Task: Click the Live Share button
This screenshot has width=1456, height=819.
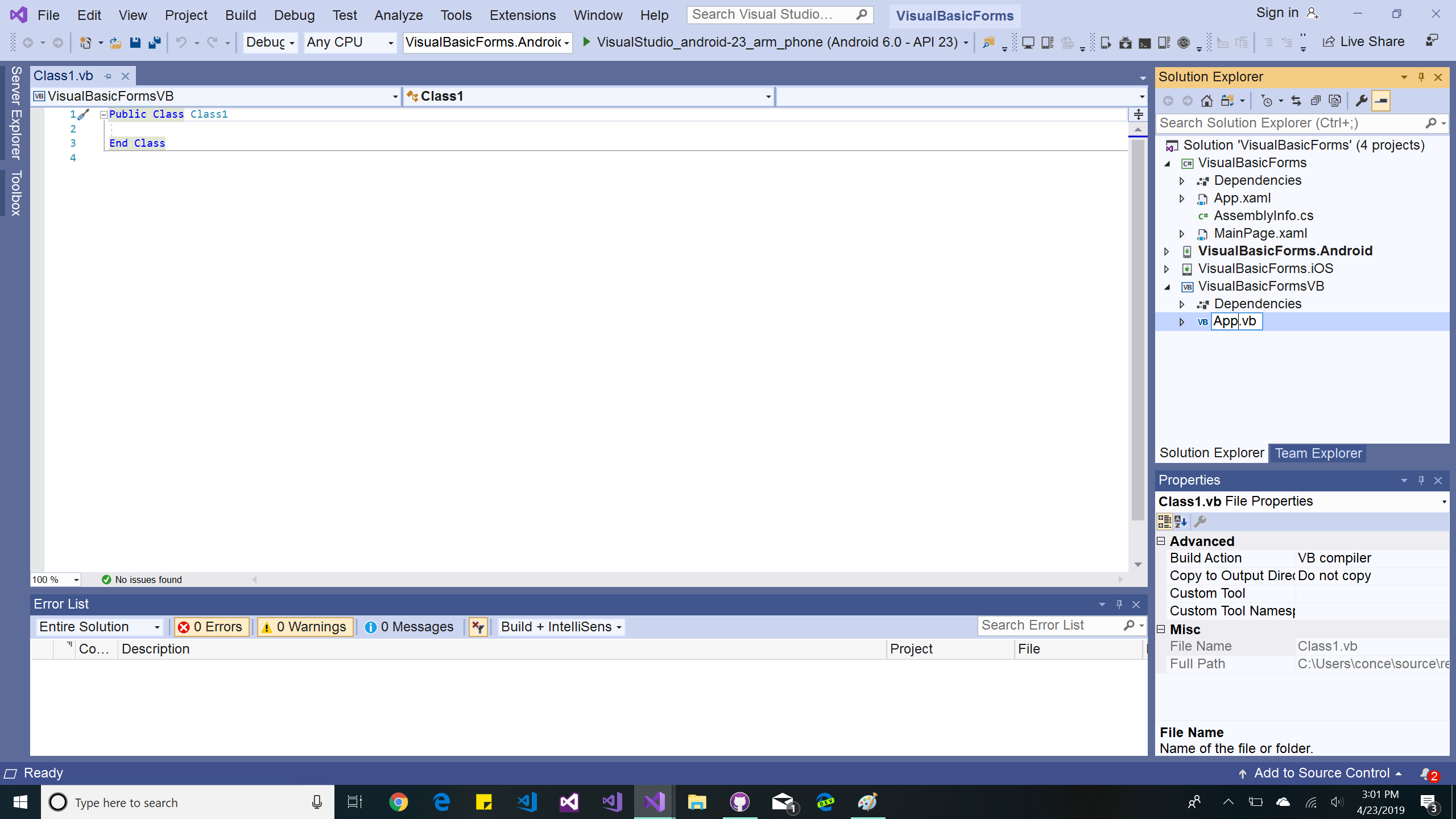Action: point(1363,42)
